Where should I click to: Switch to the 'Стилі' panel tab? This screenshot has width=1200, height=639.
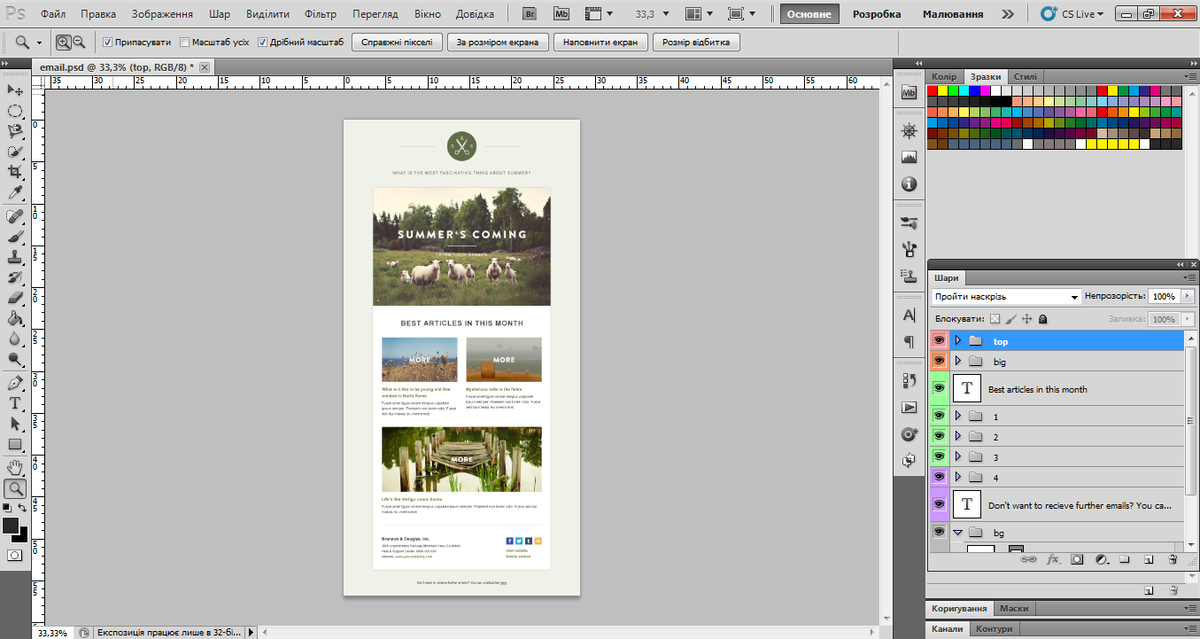pos(1025,77)
